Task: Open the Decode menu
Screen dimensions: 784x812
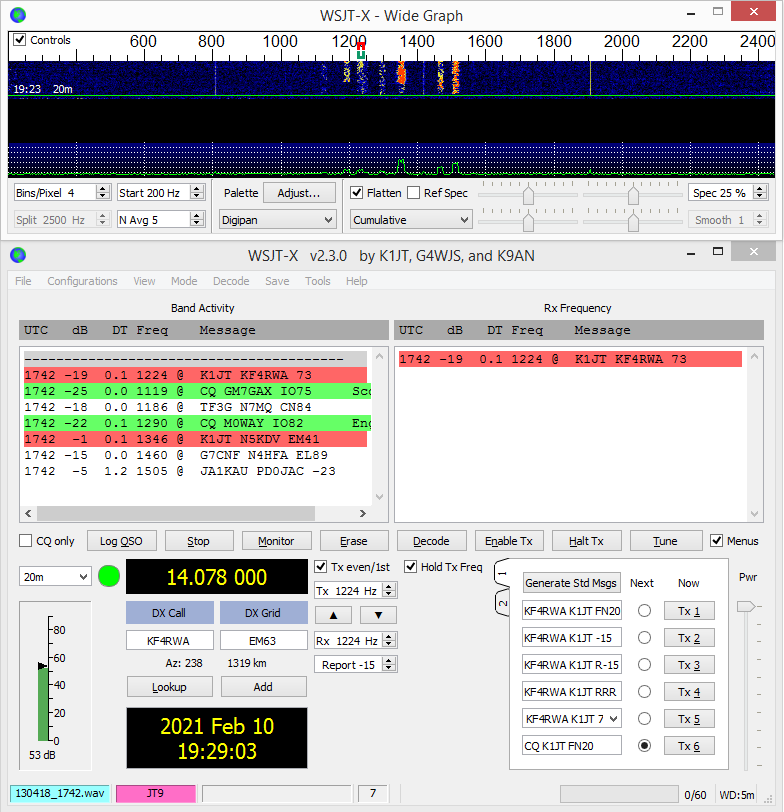Action: (231, 281)
